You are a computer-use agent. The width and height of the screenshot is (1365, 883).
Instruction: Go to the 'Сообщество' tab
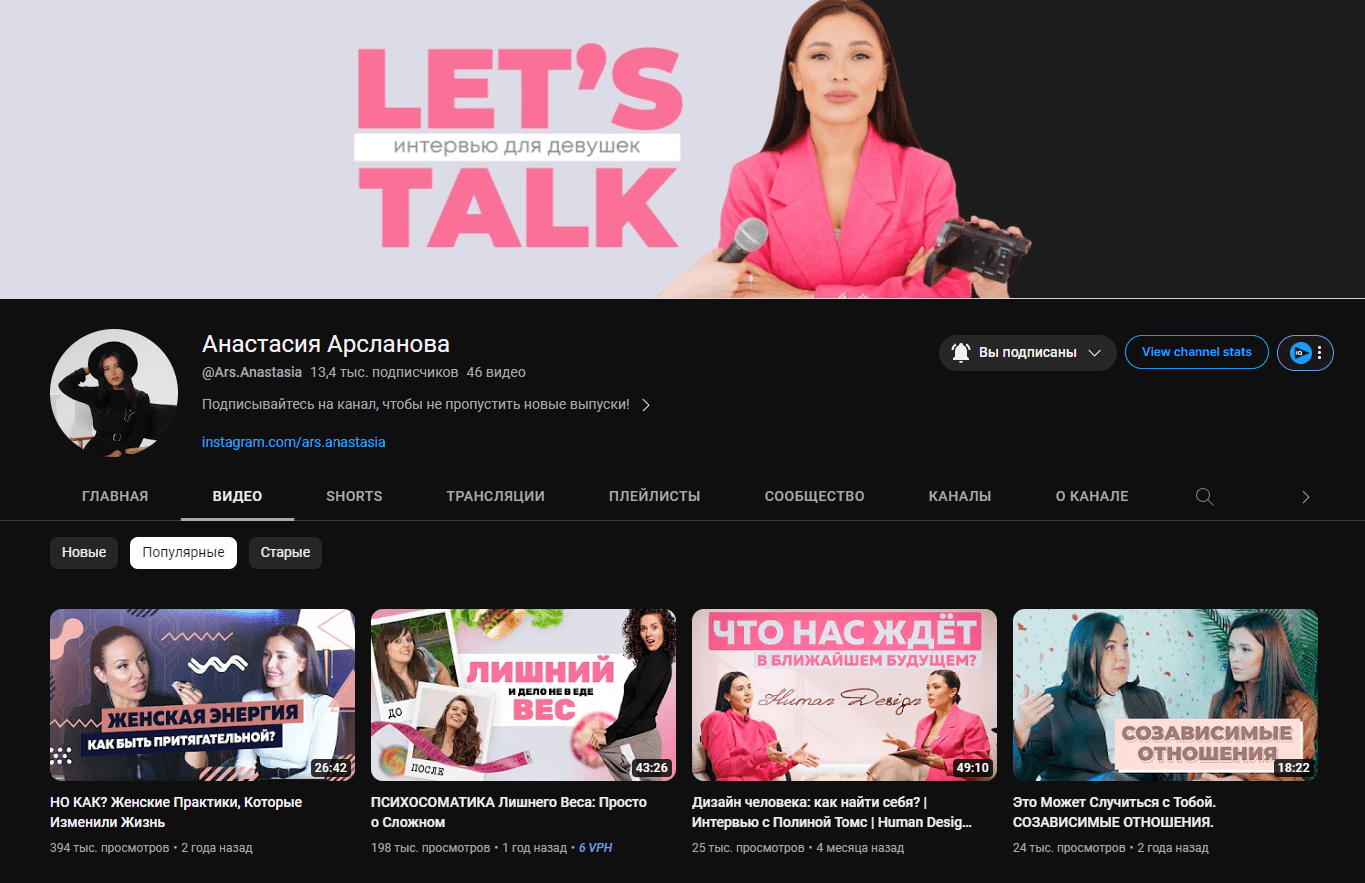(x=814, y=496)
